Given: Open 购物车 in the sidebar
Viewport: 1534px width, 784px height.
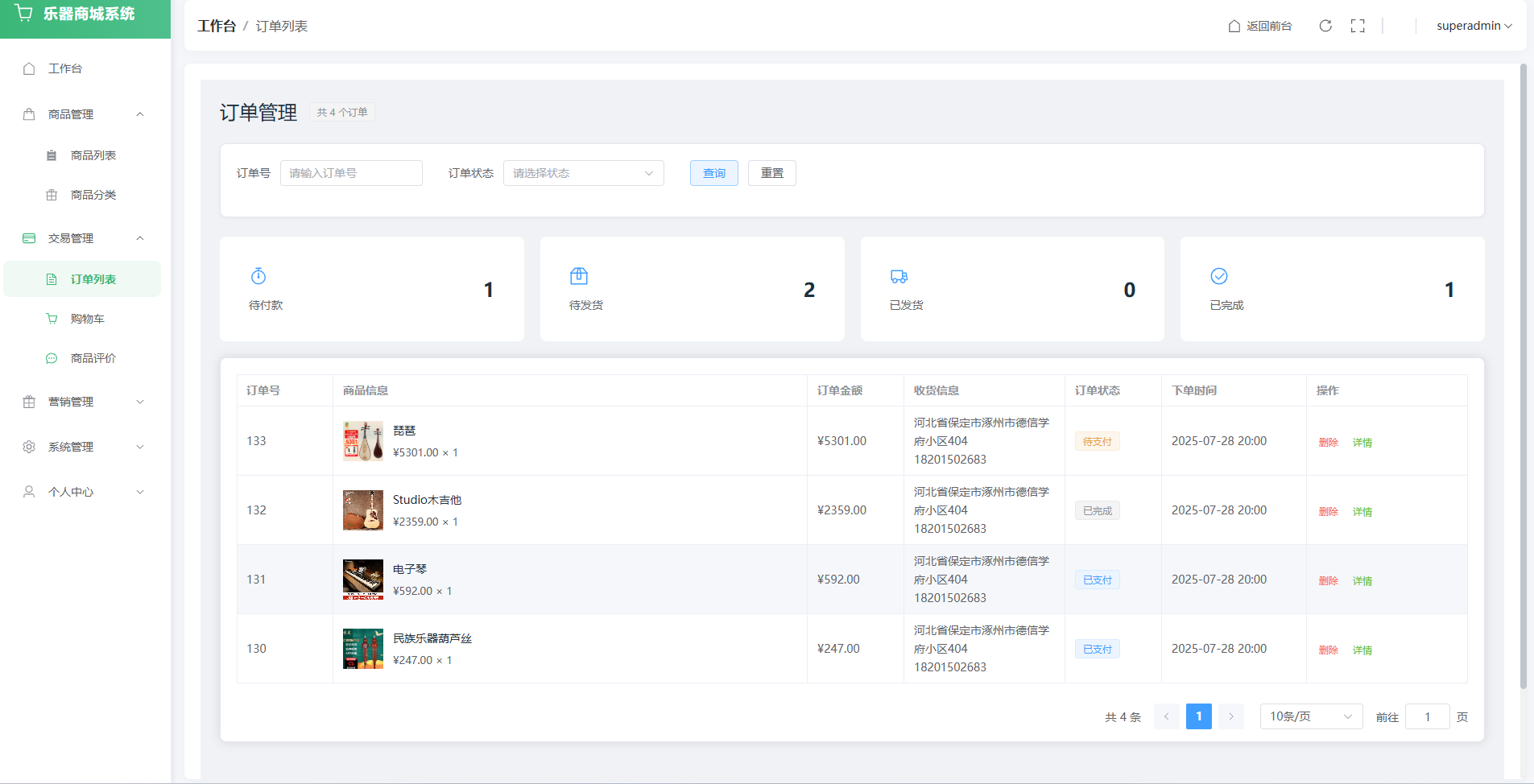Looking at the screenshot, I should [88, 319].
